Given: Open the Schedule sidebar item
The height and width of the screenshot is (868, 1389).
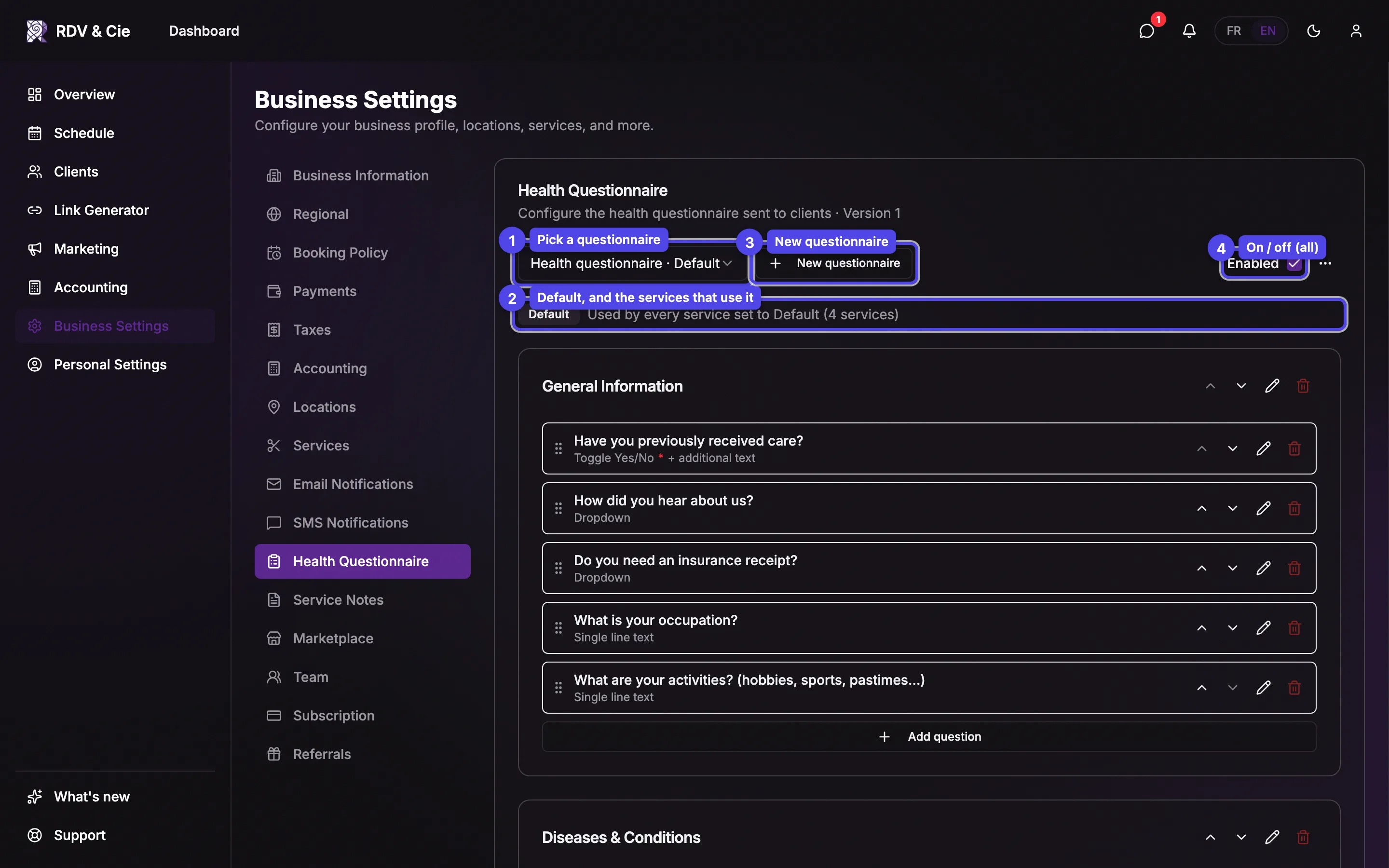Looking at the screenshot, I should point(115,133).
